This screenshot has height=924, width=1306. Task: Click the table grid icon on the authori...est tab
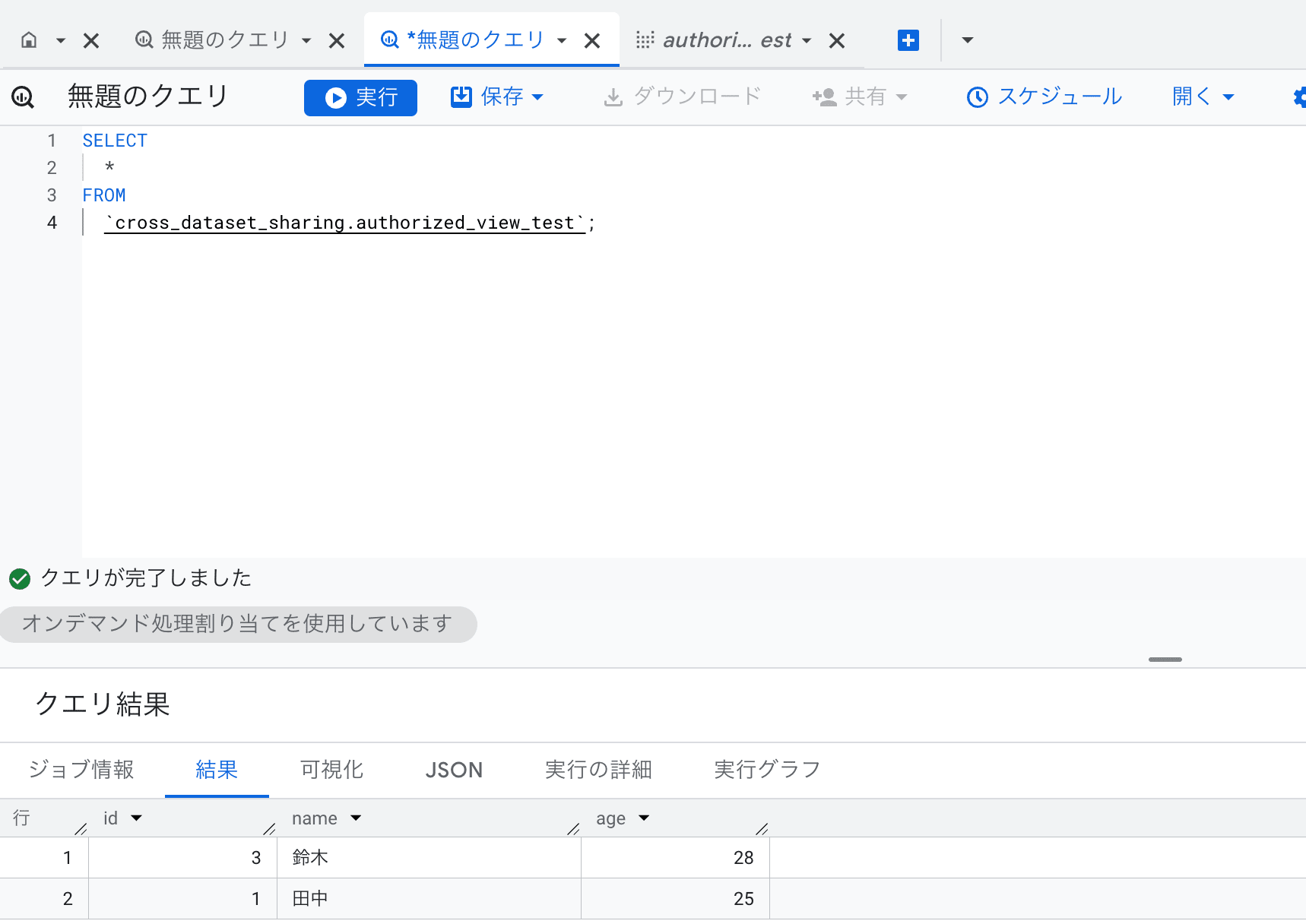(645, 40)
